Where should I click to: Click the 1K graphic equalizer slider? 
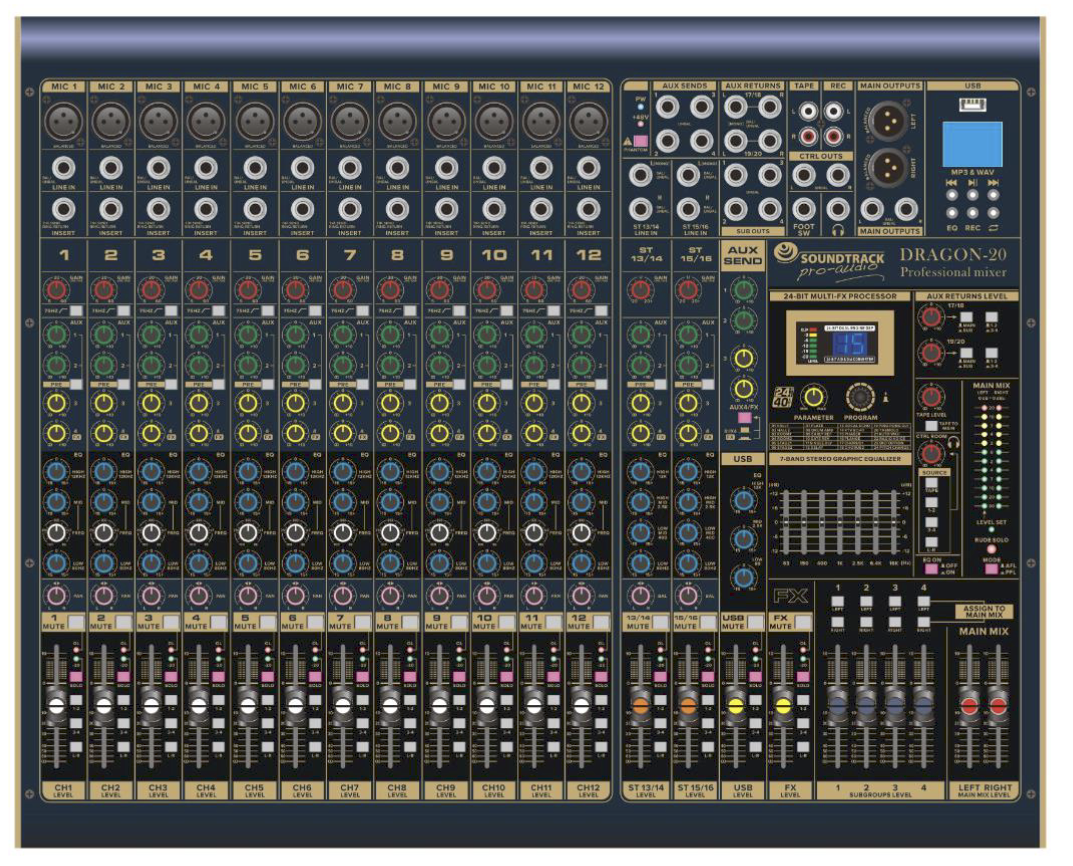[x=839, y=523]
